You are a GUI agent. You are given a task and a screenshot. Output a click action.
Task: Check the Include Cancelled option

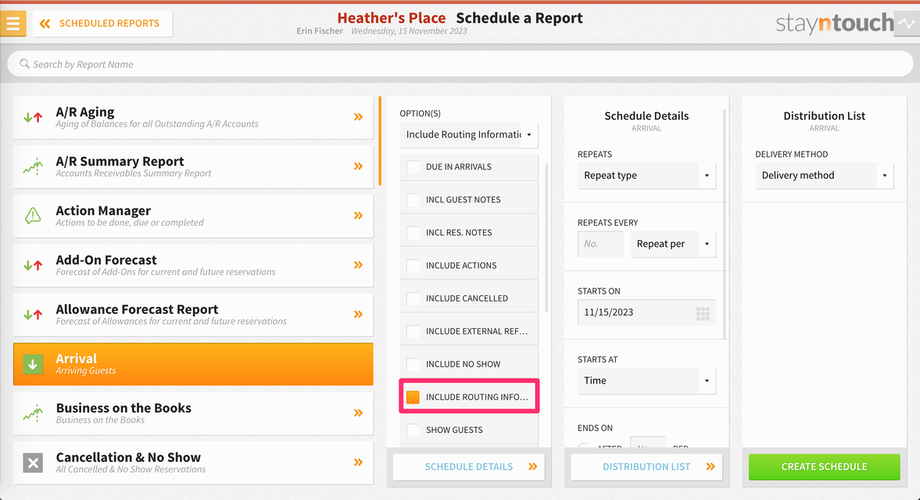click(413, 298)
